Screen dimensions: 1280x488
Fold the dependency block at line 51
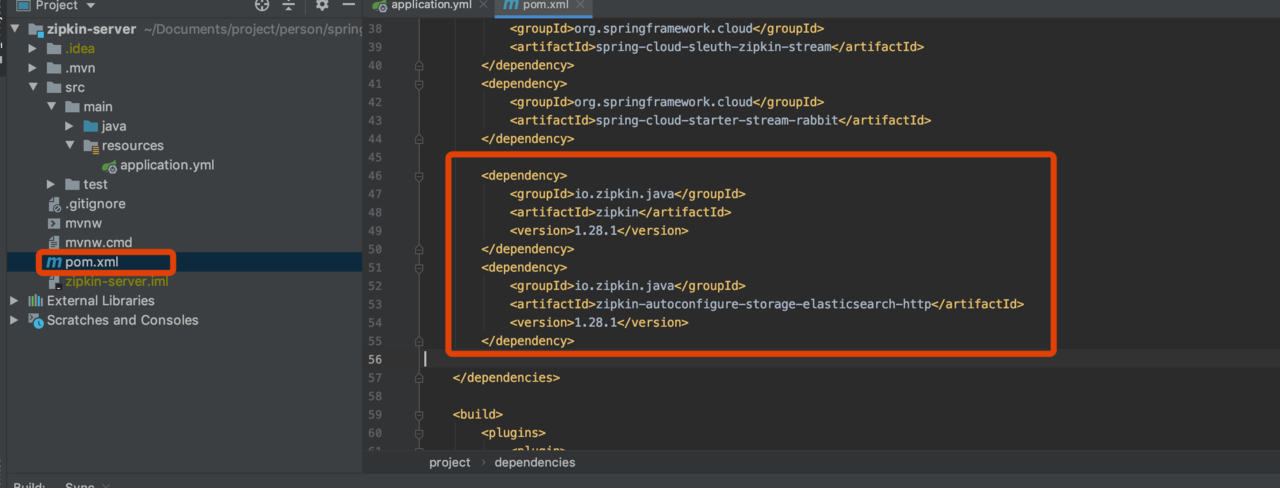(x=420, y=267)
